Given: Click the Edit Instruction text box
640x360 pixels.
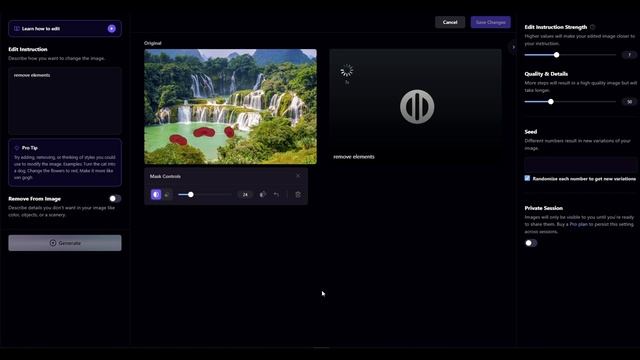Looking at the screenshot, I should pos(65,101).
